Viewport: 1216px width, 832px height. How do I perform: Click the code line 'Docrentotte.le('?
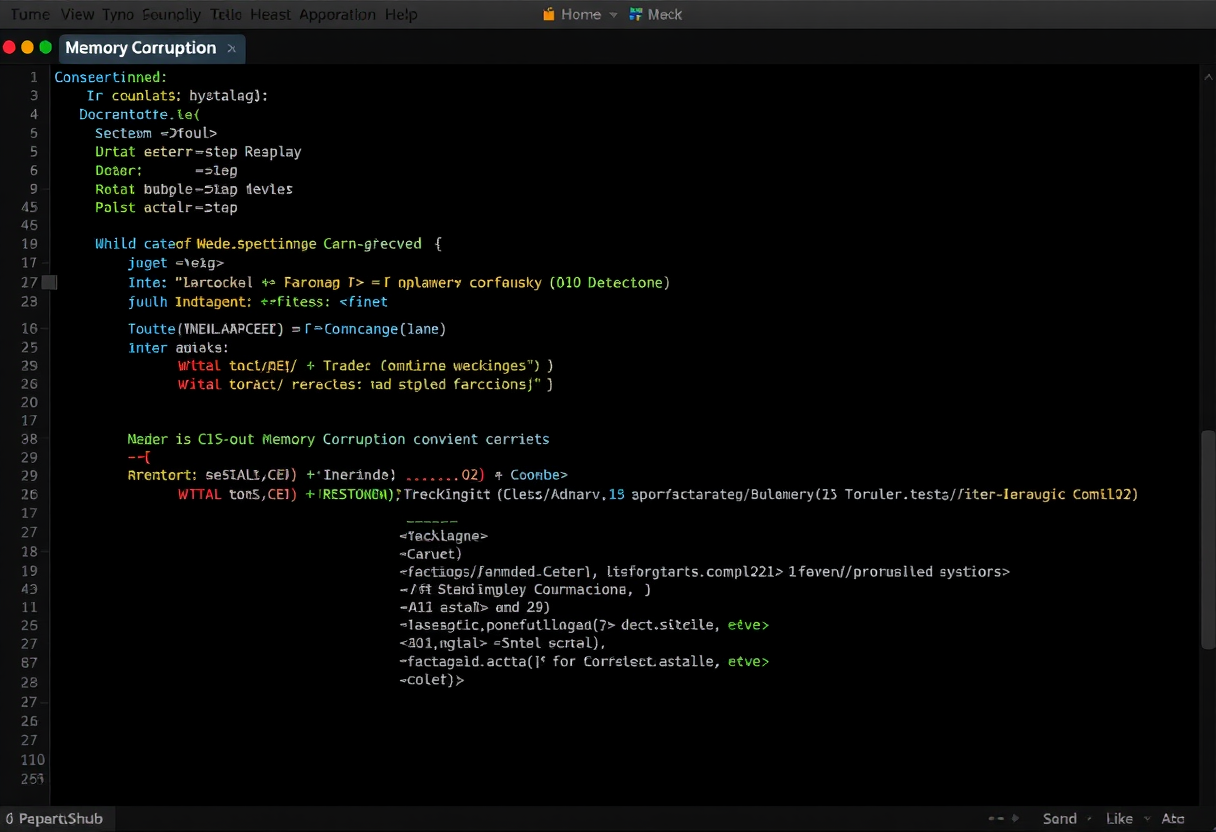pyautogui.click(x=140, y=115)
